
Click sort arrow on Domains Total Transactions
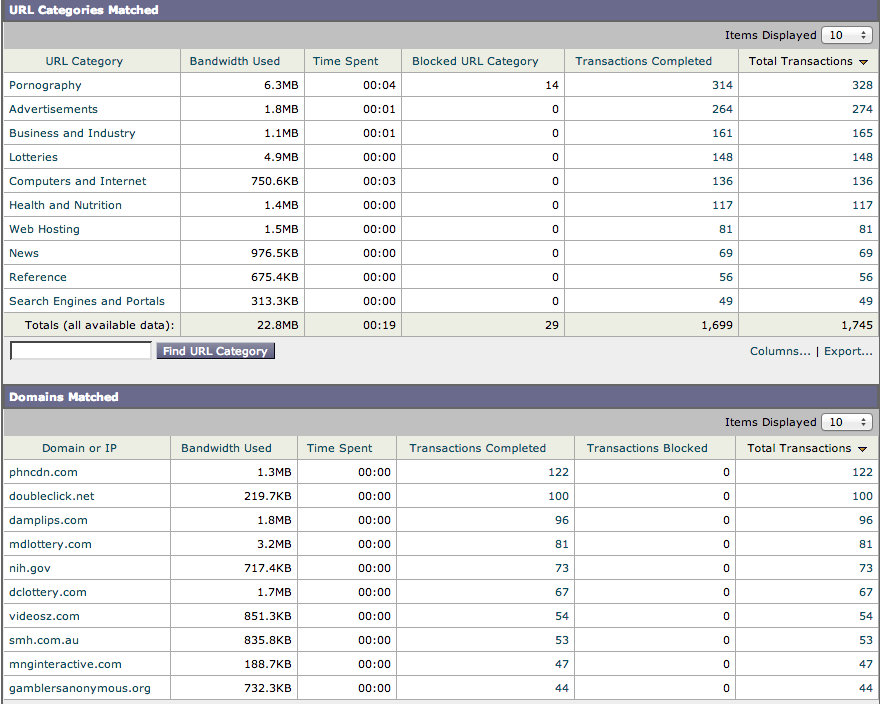862,449
